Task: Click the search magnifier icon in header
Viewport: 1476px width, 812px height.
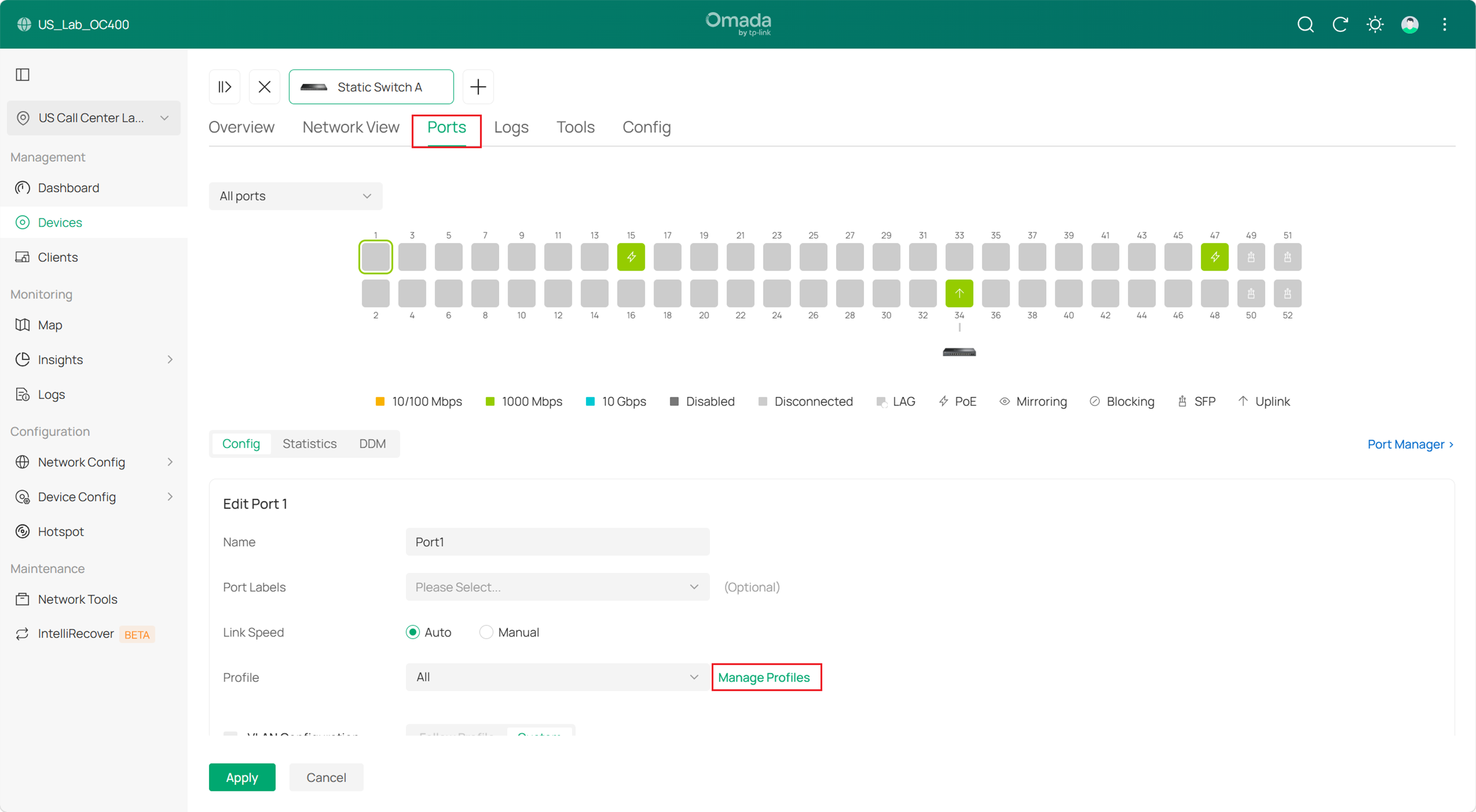Action: [1305, 24]
